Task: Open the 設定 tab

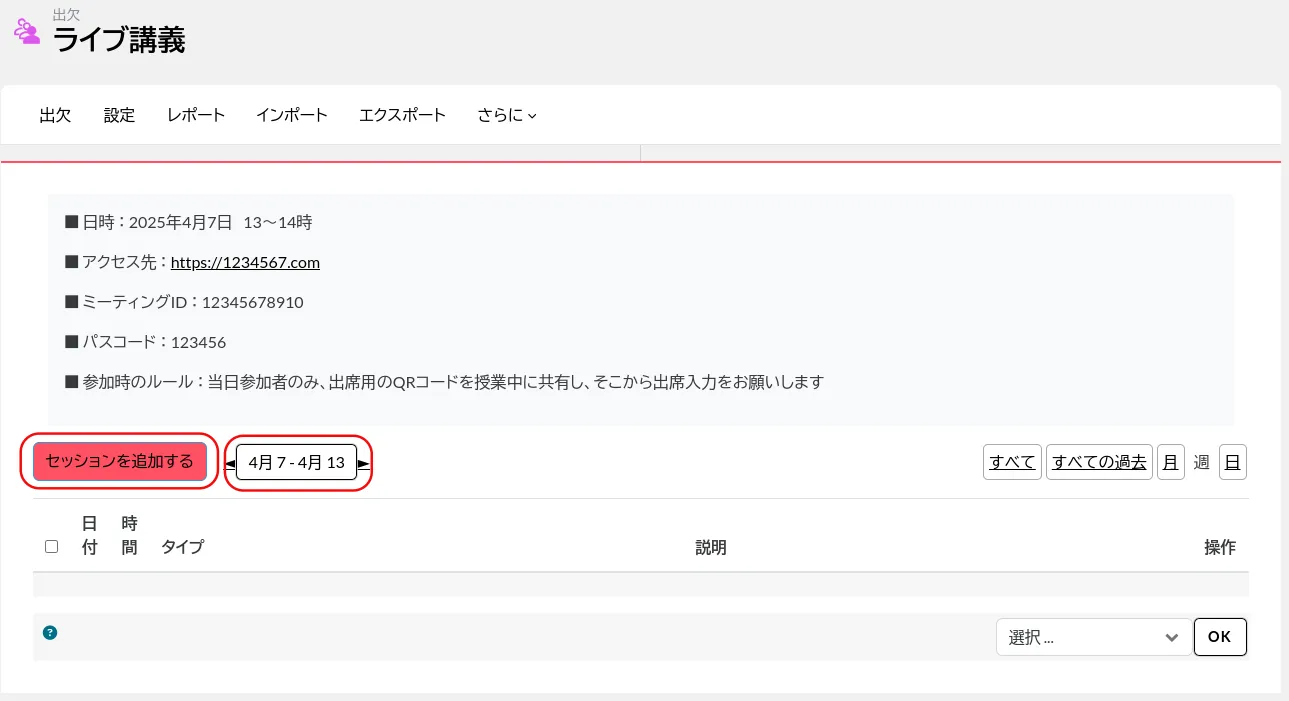Action: tap(119, 115)
